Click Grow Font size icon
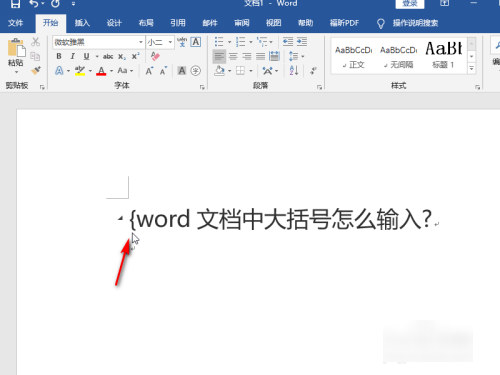Viewport: 500px width, 375px height. click(149, 71)
